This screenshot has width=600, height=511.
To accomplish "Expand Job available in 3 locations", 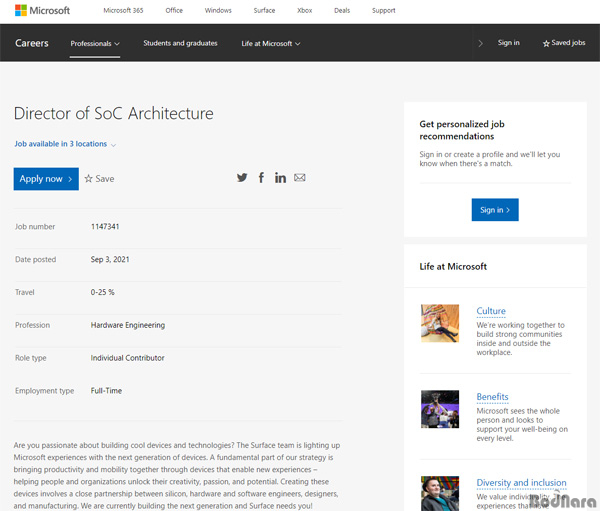I will pyautogui.click(x=65, y=144).
